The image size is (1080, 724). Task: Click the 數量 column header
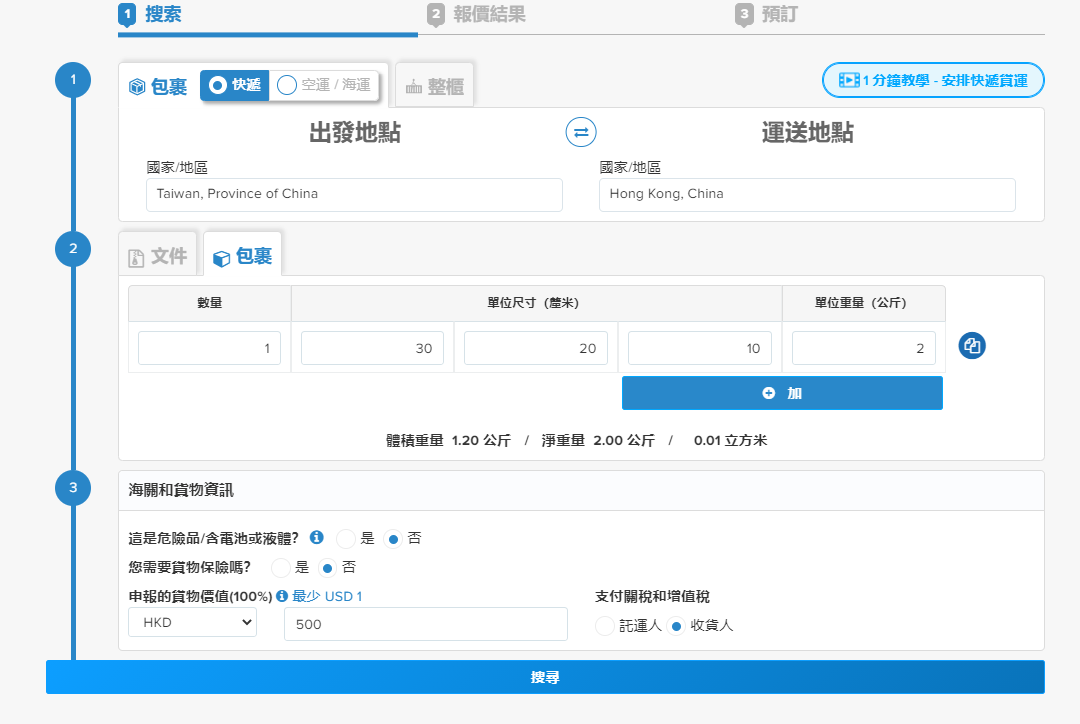point(209,302)
